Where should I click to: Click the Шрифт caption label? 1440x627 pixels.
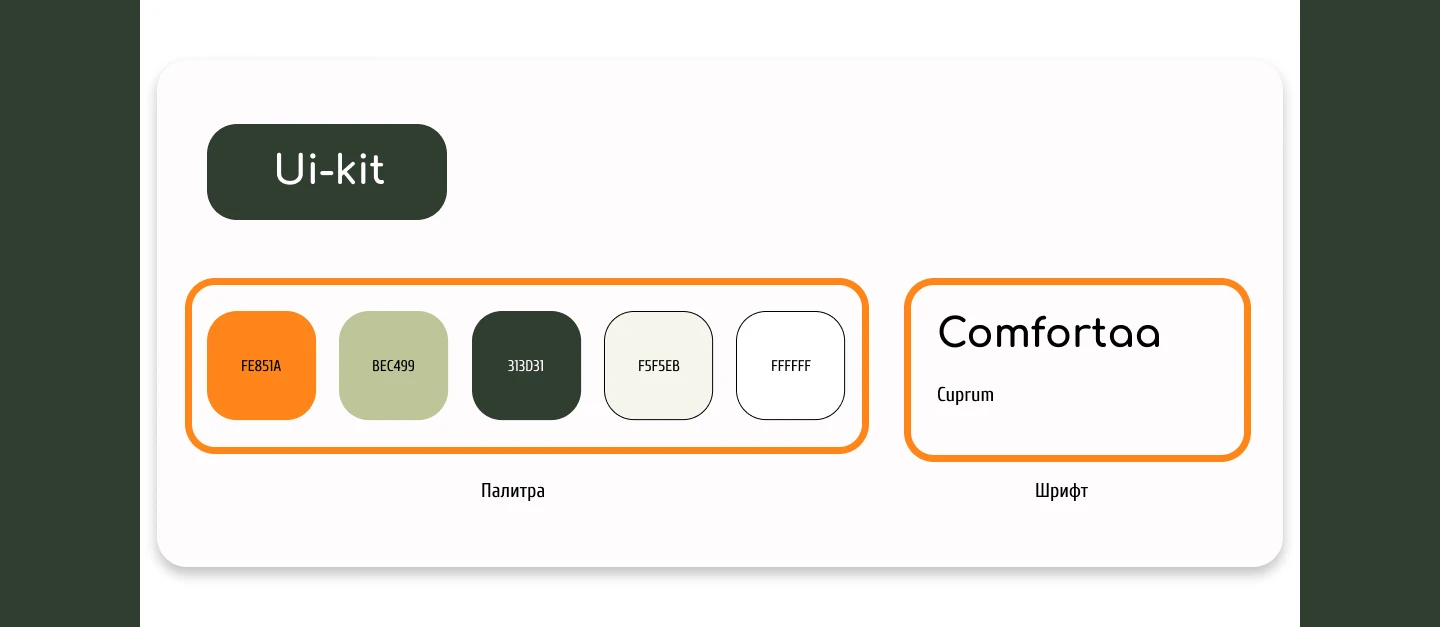pos(1061,491)
